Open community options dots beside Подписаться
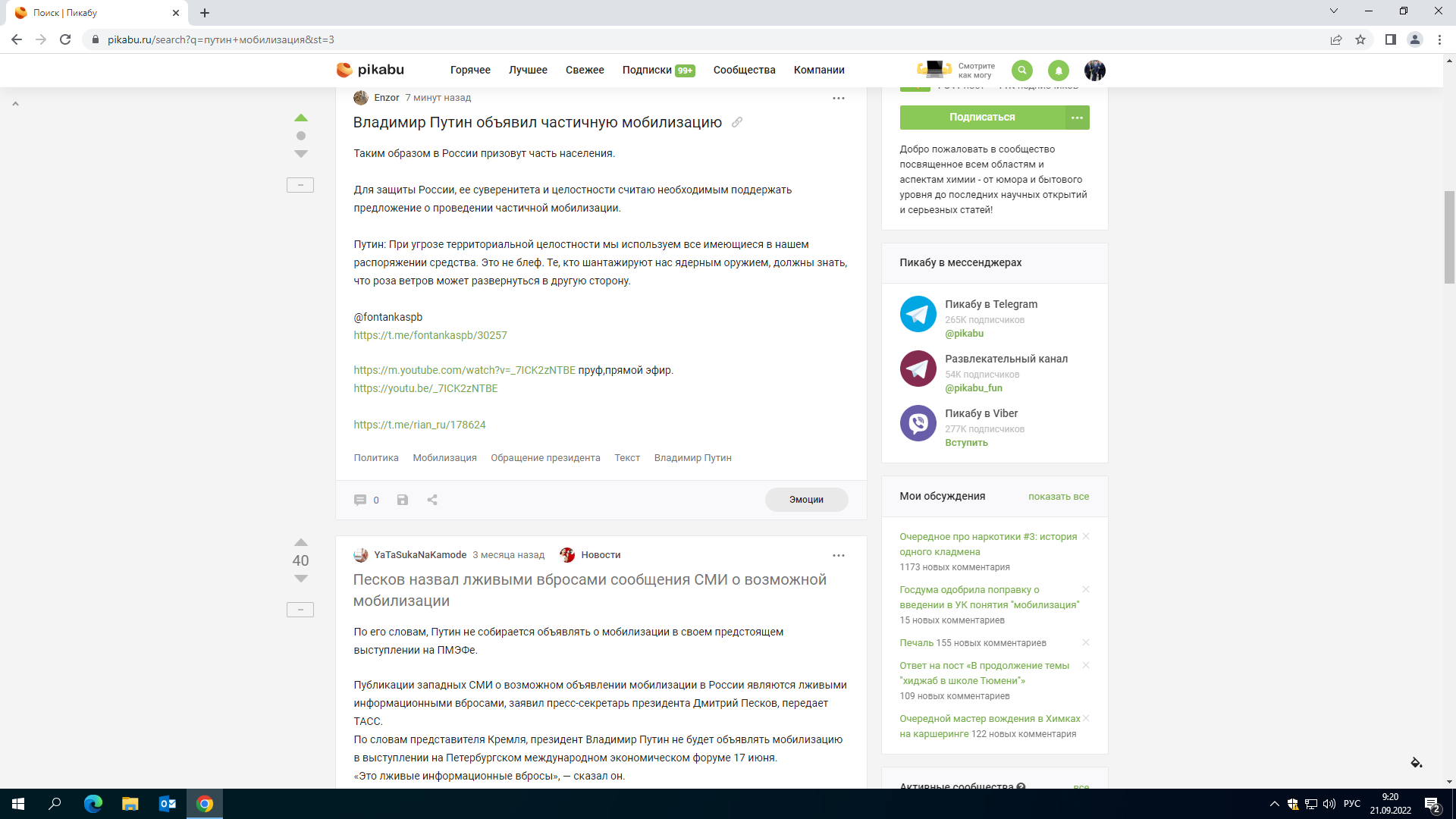Screen dimensions: 1456x819 [x=1077, y=118]
